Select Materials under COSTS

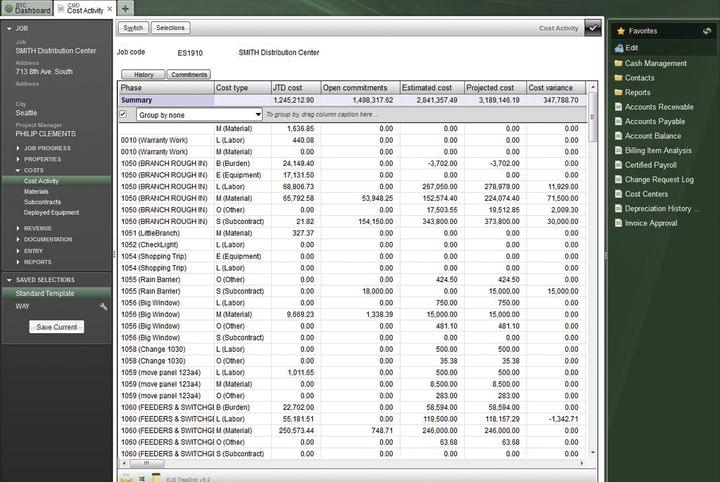click(36, 191)
